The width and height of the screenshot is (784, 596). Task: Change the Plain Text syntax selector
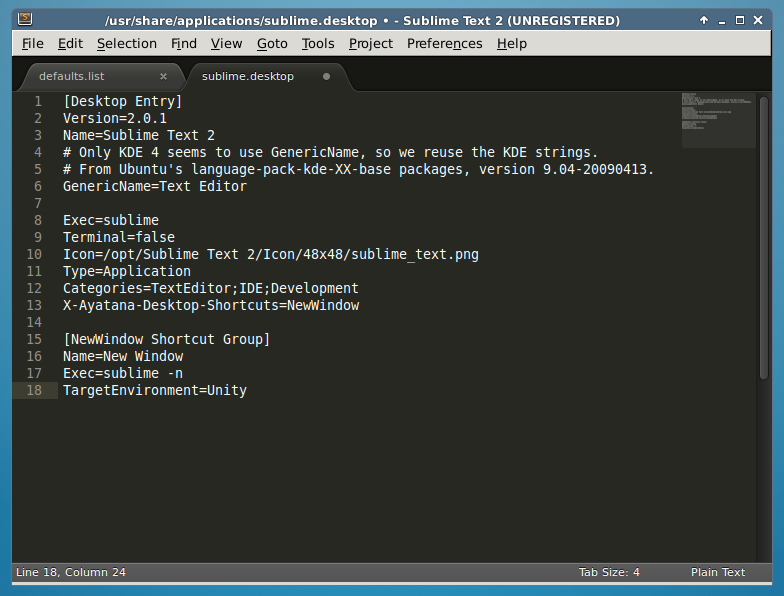click(x=717, y=572)
